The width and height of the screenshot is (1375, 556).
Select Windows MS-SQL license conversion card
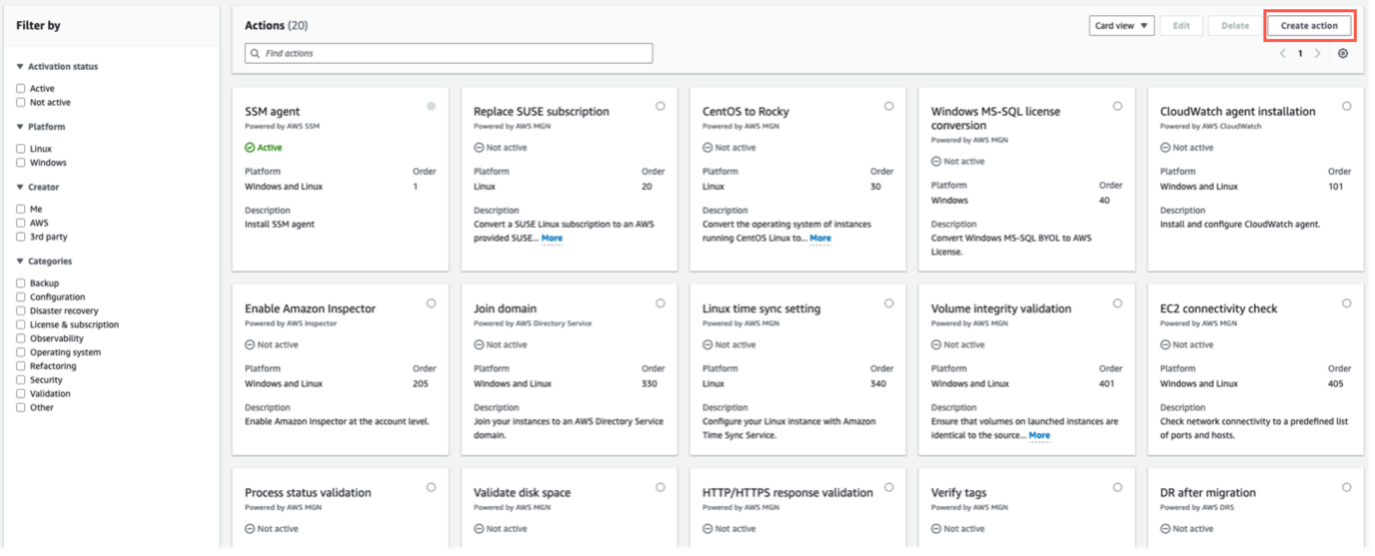[x=1118, y=106]
